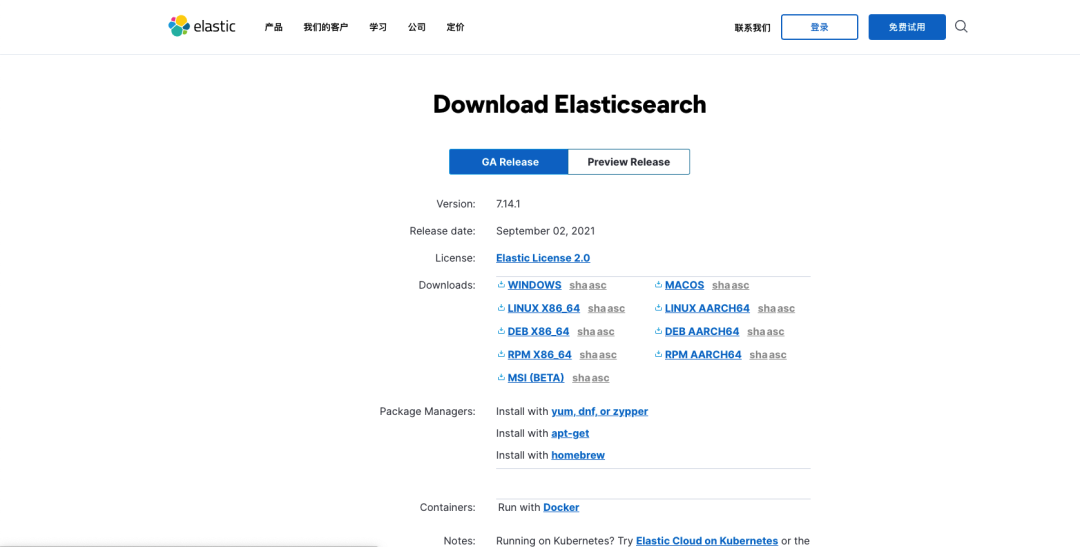Open sha link for LINUX AARCH64
The image size is (1080, 547).
pyautogui.click(x=767, y=309)
